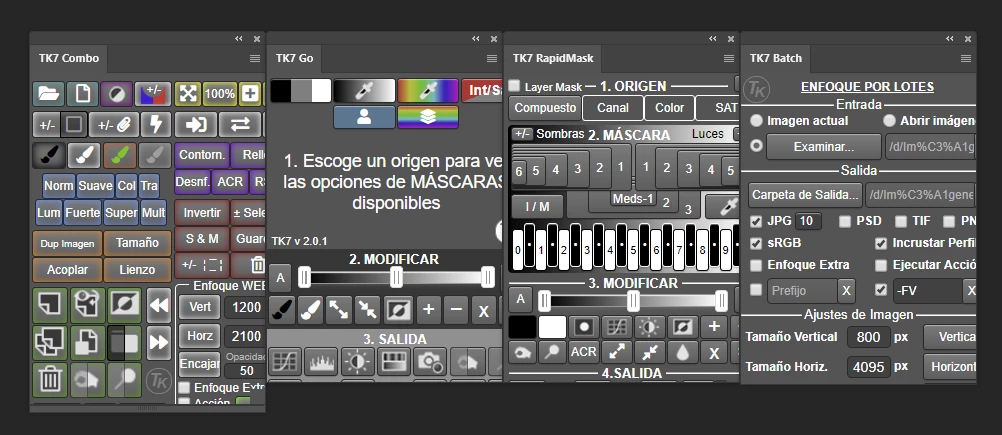Collapse the TK7 Batch panel with double chevron

(x=950, y=39)
